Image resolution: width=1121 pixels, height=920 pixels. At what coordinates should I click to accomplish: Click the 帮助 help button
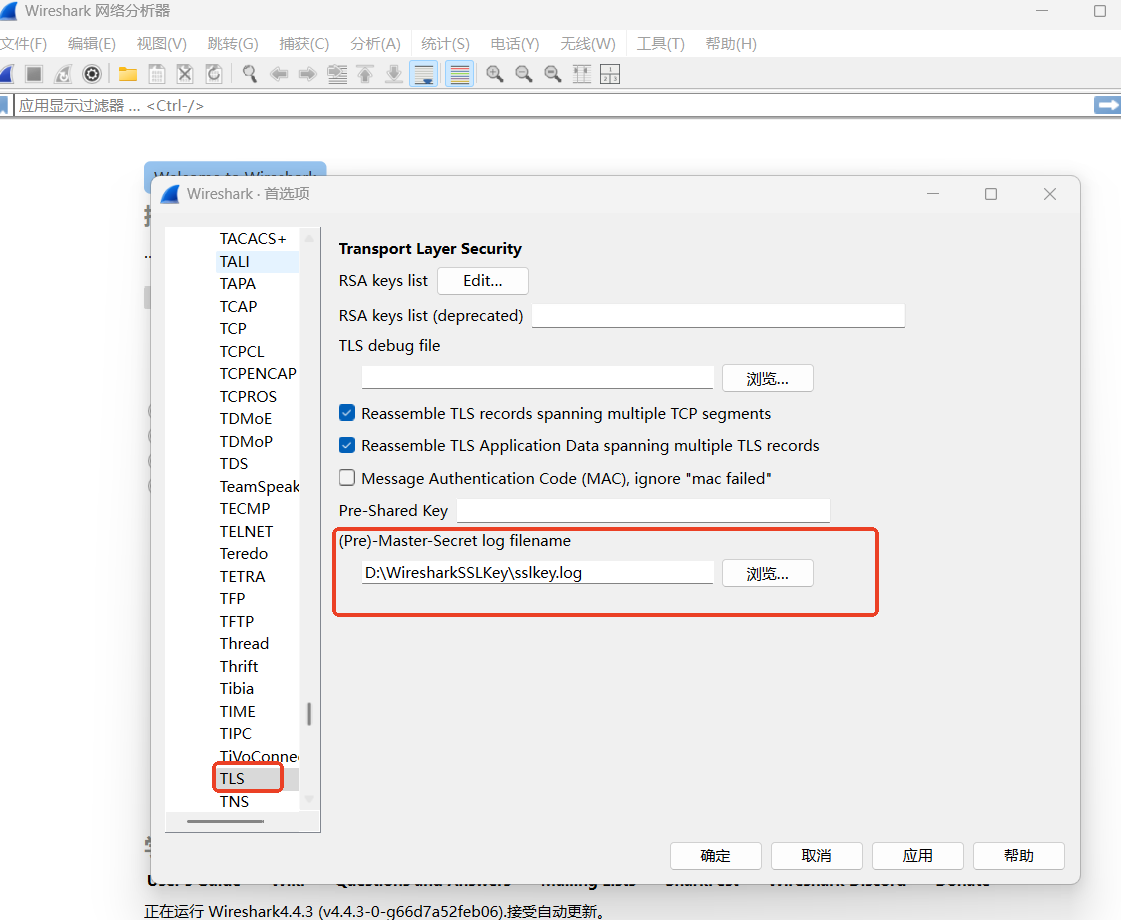click(x=1019, y=856)
